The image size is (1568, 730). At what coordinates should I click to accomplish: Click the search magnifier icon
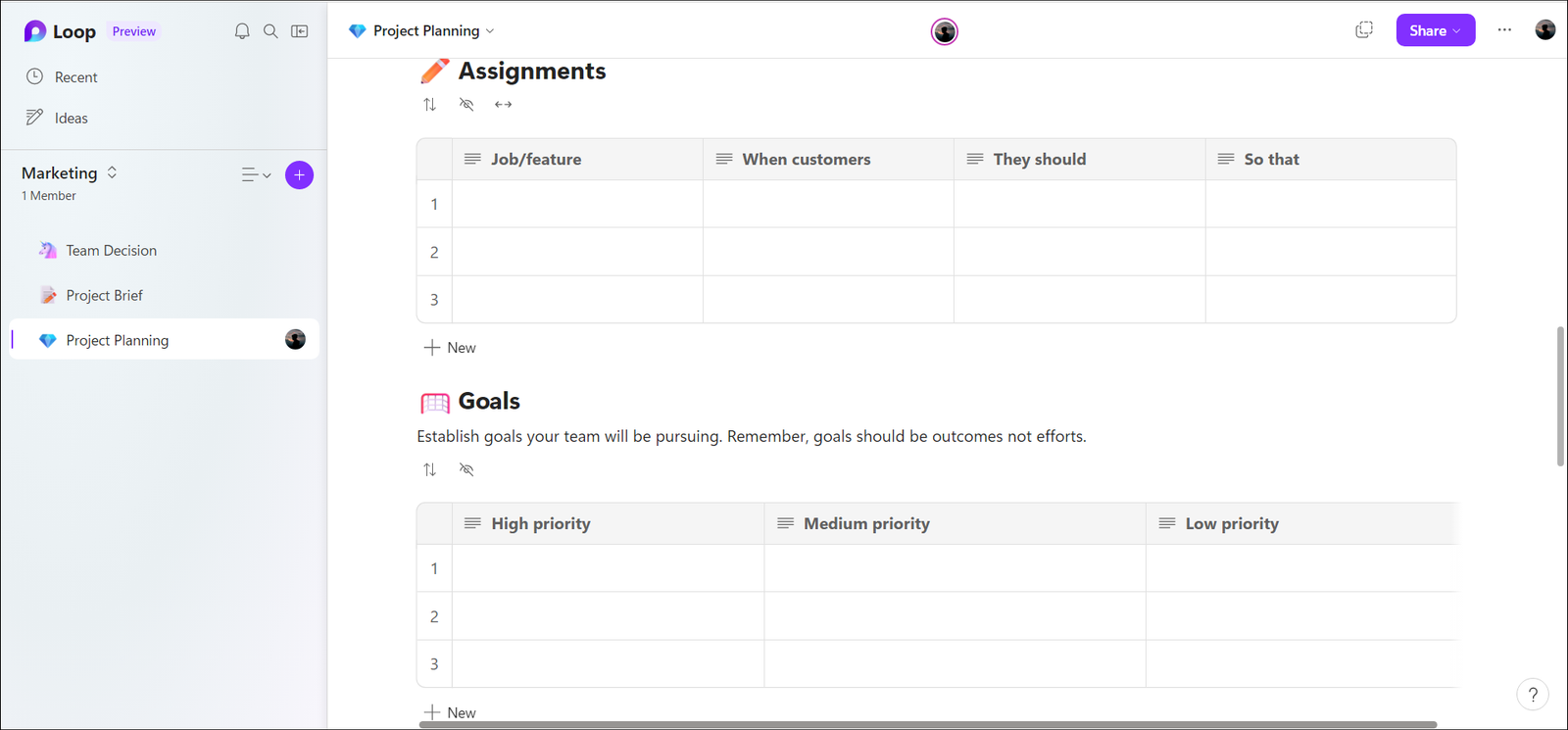coord(270,31)
